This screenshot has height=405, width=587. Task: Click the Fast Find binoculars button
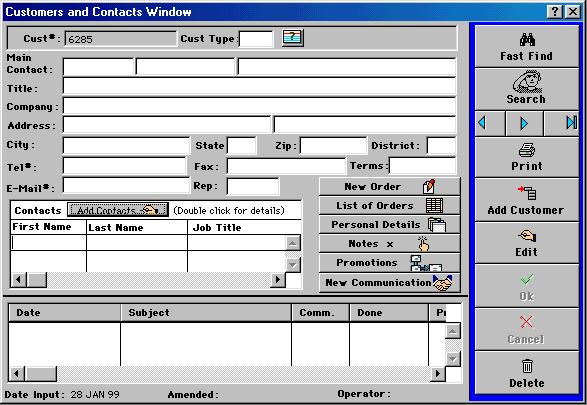point(527,46)
